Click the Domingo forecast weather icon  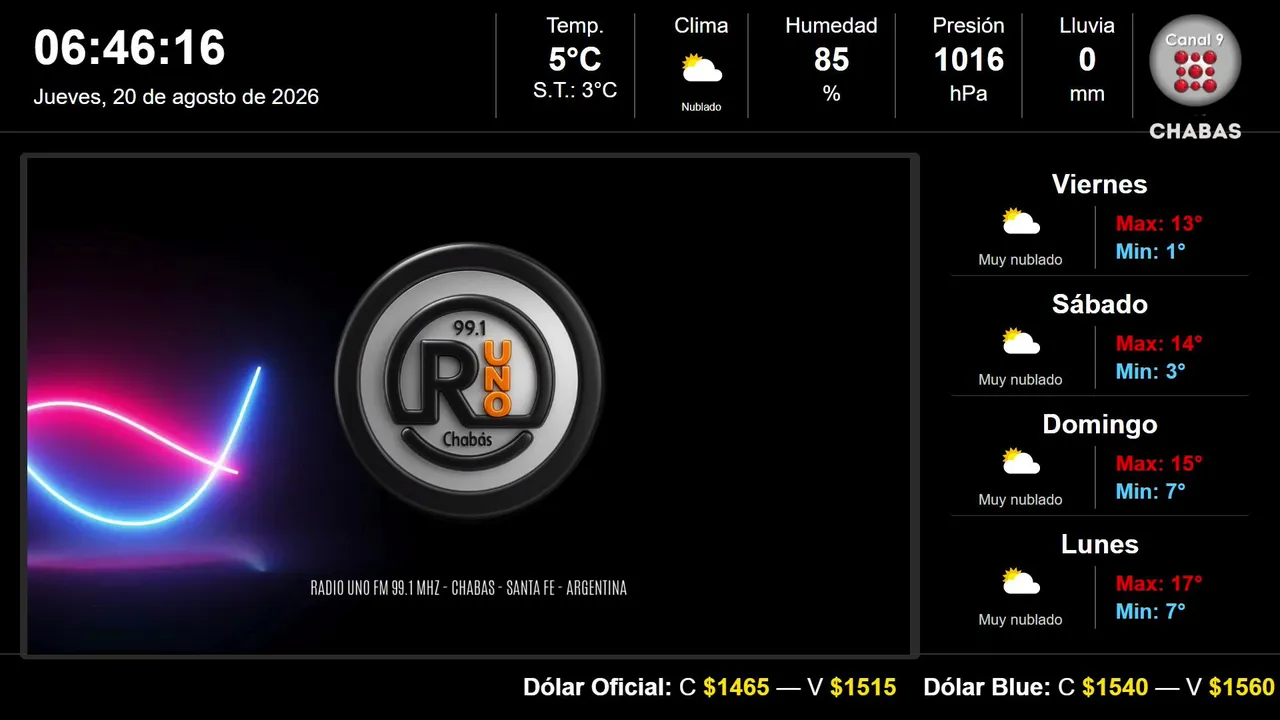point(1021,462)
